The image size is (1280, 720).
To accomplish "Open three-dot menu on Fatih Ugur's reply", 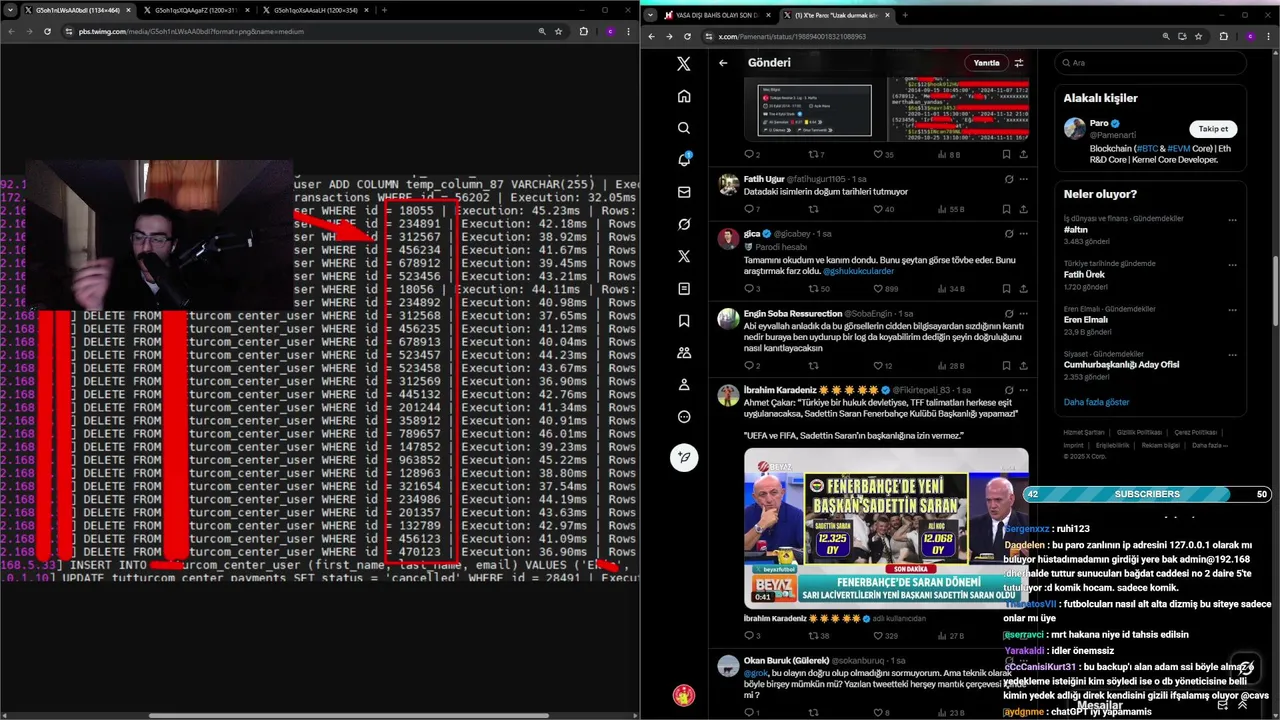I will 1023,179.
